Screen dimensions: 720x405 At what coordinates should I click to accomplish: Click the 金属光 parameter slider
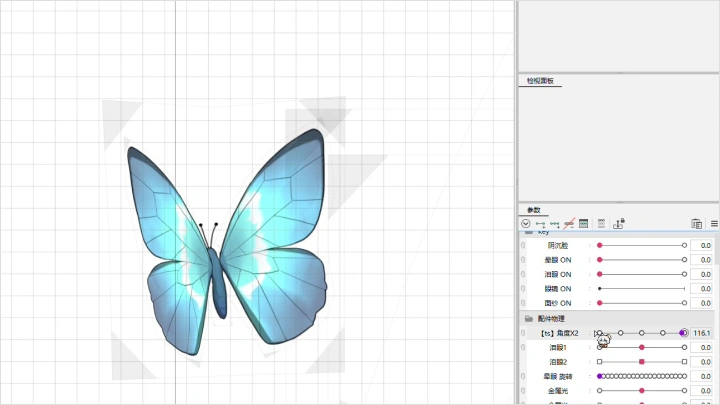click(641, 391)
